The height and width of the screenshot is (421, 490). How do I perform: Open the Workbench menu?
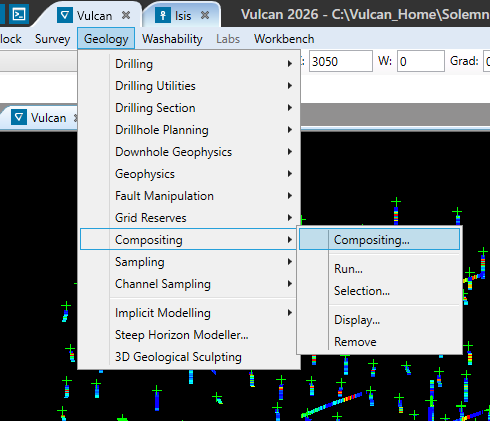click(x=284, y=39)
